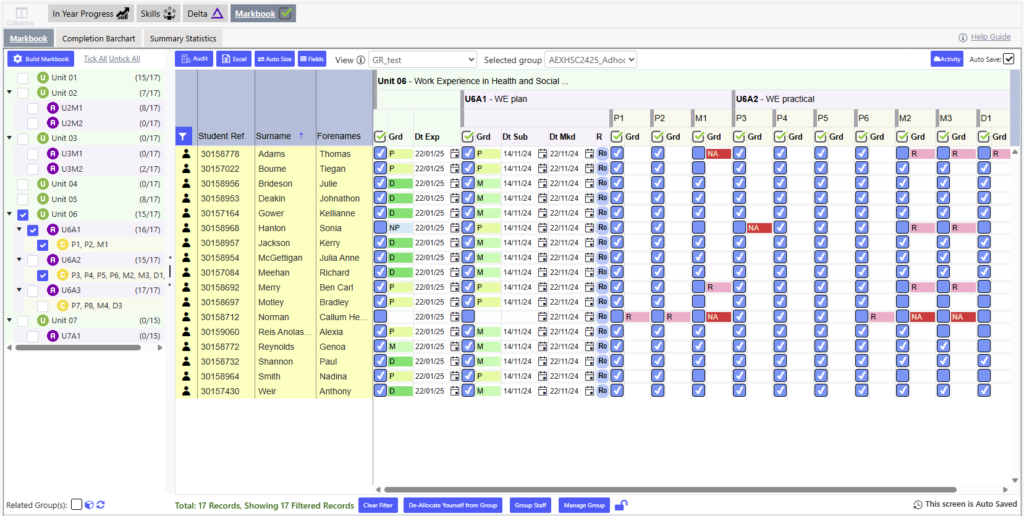Click the tree panel horizontal scrollbar

point(78,347)
